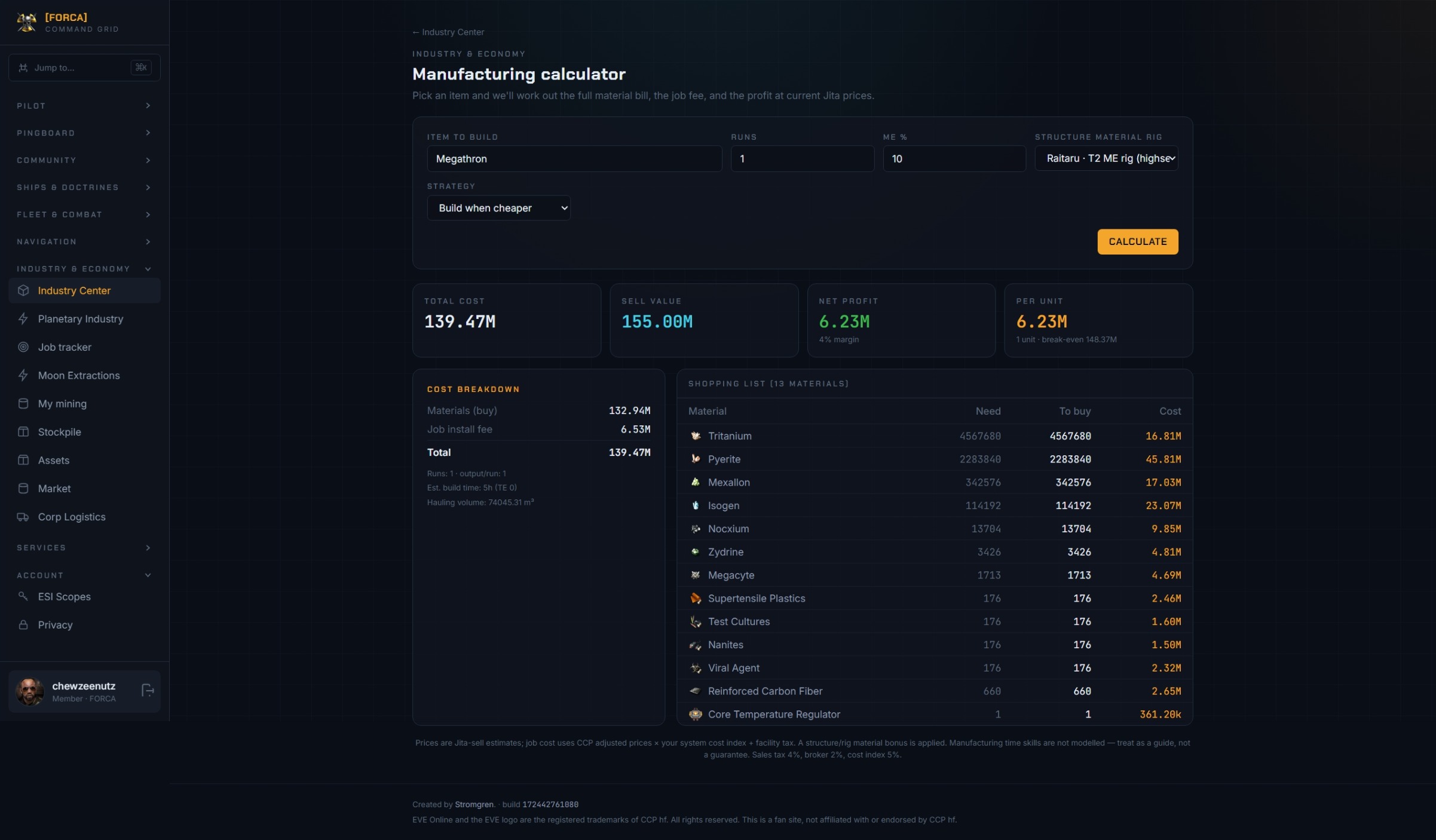Click the Nocxium mineral icon
Screen dimensions: 1436x840
(696, 529)
